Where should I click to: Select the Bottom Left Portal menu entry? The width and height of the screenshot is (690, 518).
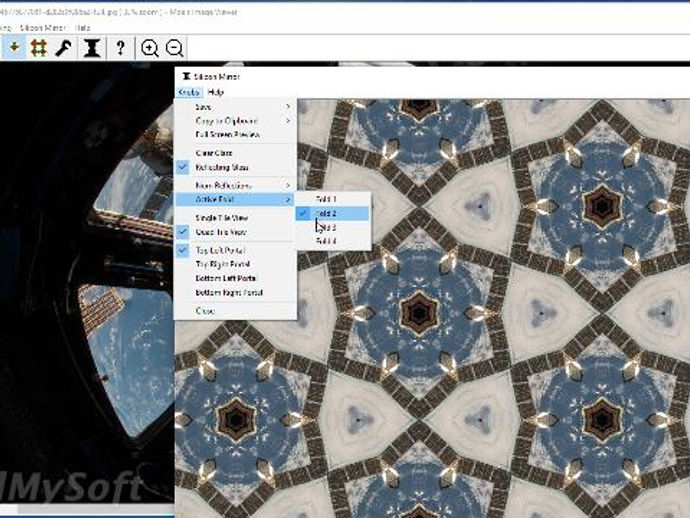point(235,279)
